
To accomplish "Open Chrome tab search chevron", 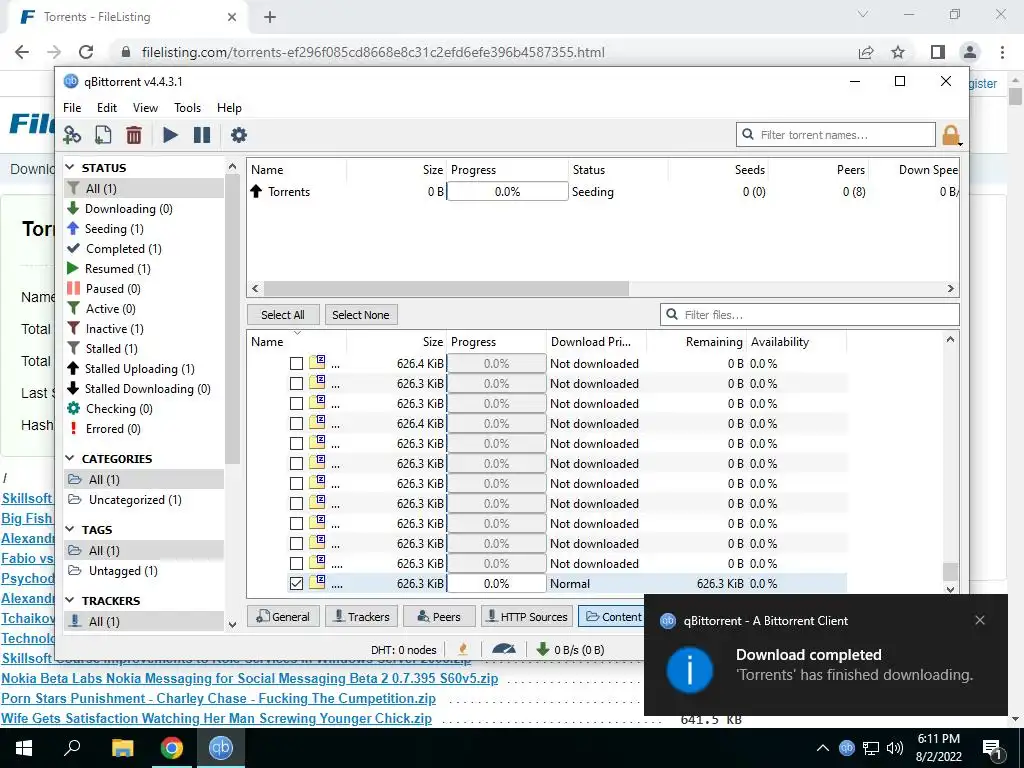I will pyautogui.click(x=863, y=14).
